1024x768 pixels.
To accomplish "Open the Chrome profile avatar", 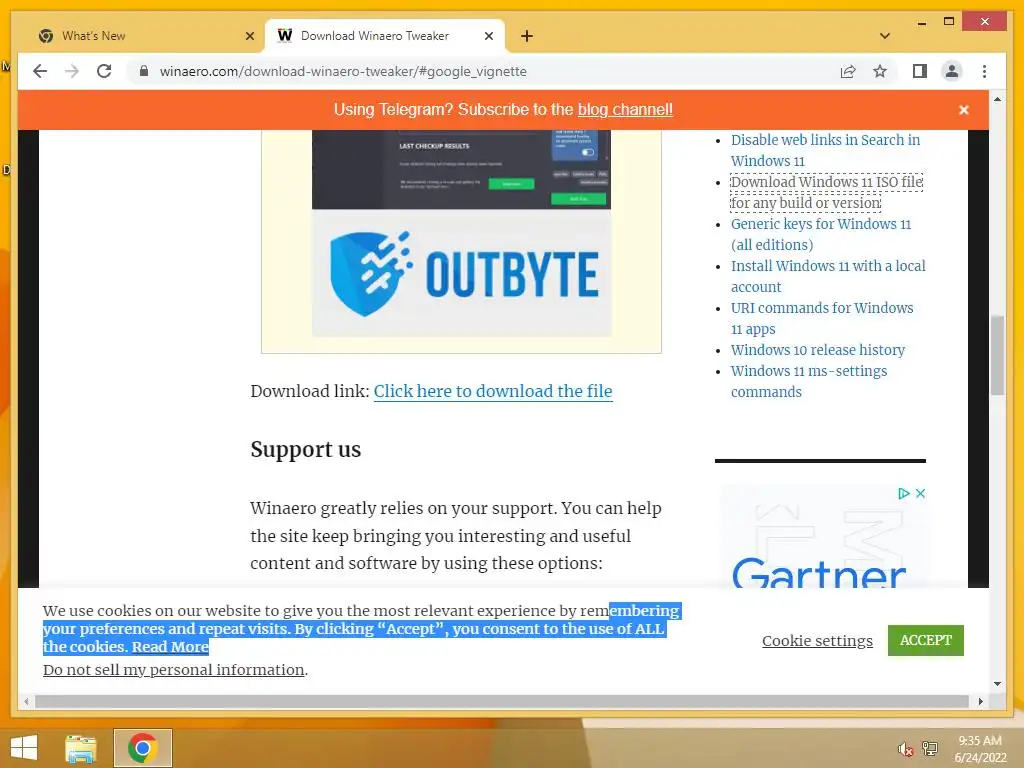I will pos(952,71).
